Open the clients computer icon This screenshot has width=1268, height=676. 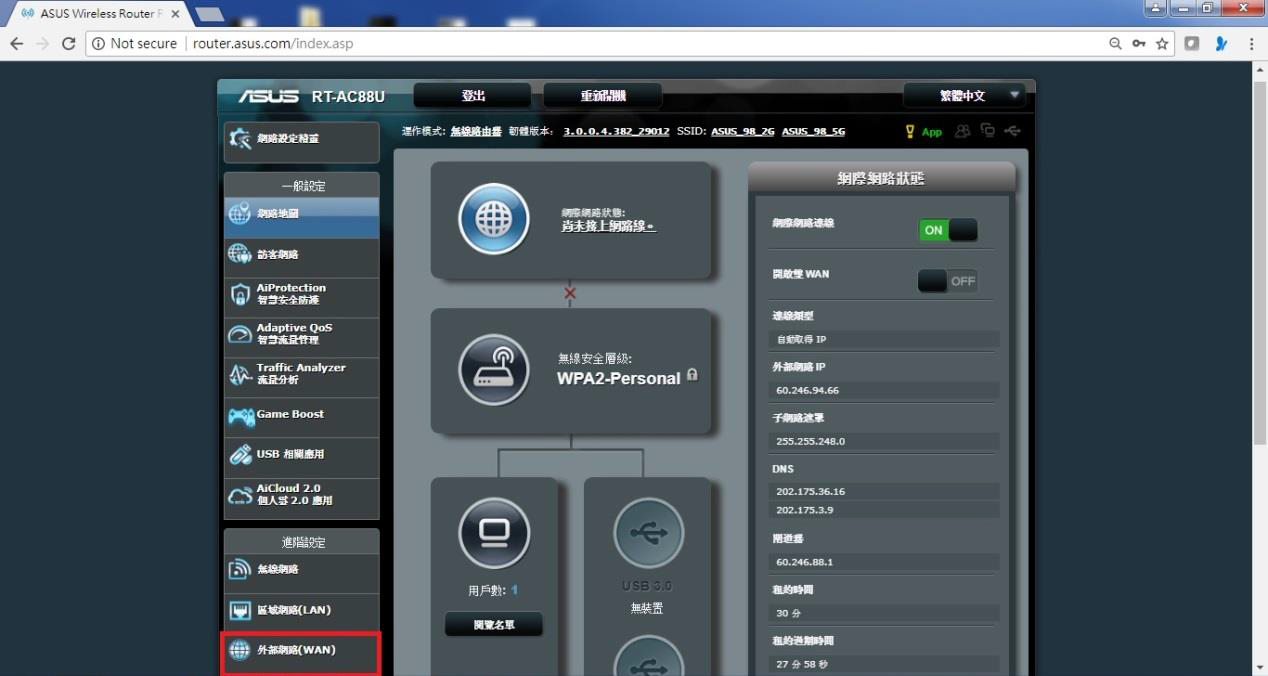(494, 533)
